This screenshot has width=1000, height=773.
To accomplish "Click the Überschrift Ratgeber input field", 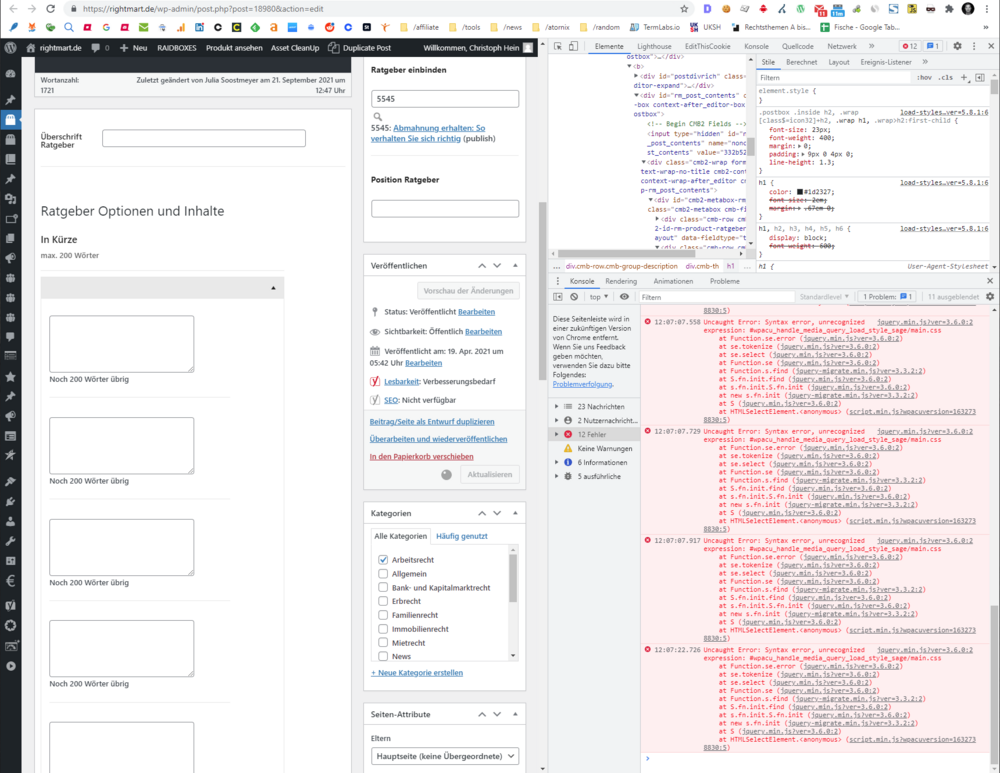I will click(203, 138).
